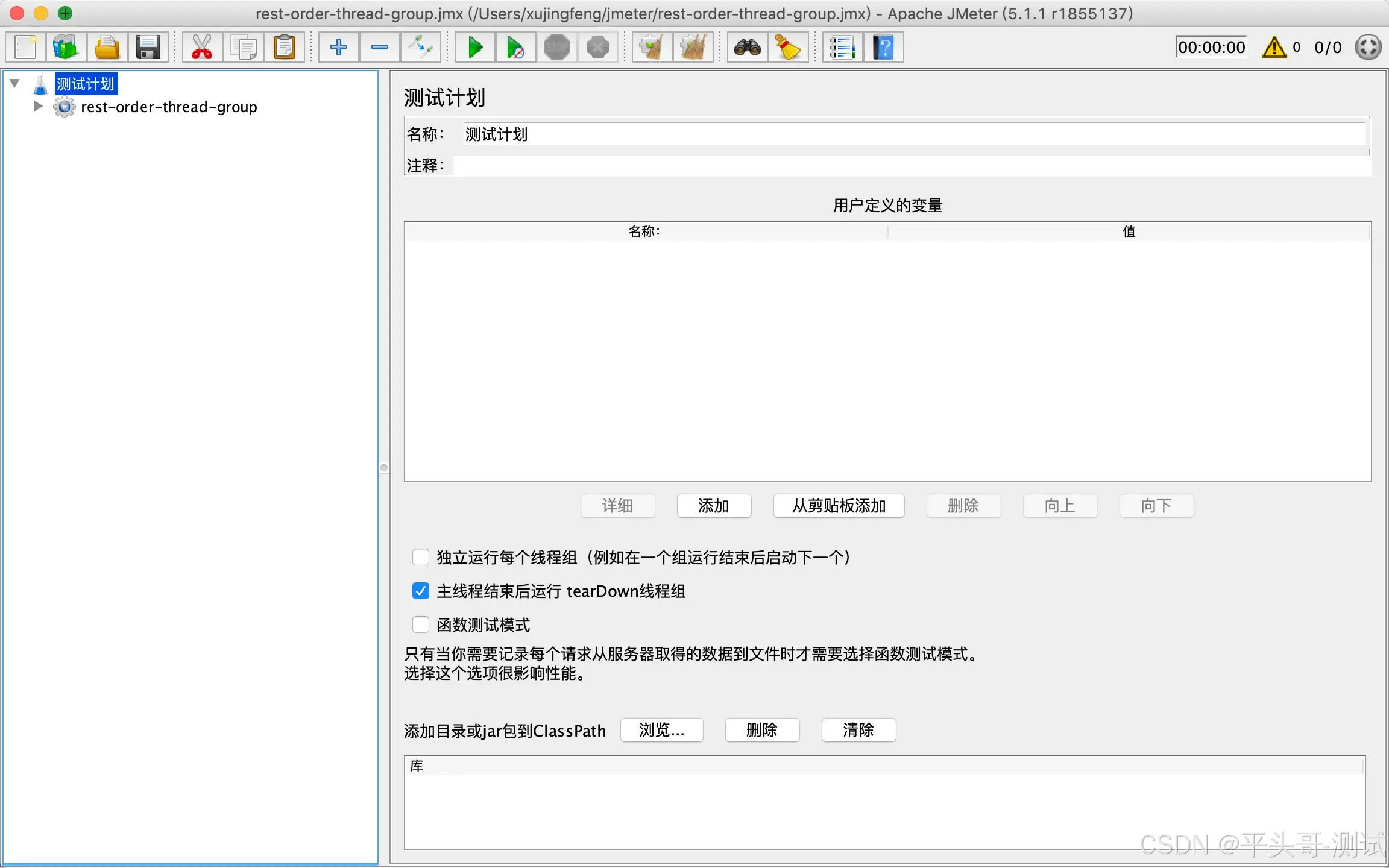Uncheck 主线程结束后运行 tearDown线程组
This screenshot has height=868, width=1389.
click(420, 591)
